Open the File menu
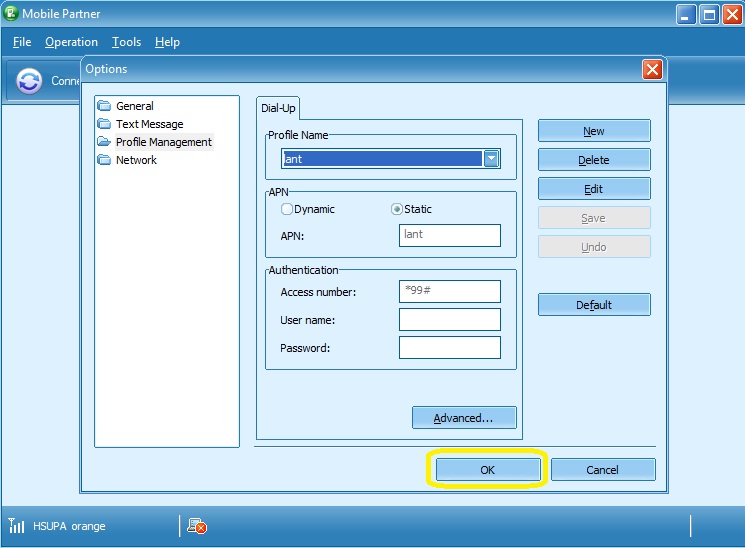Screen dimensions: 745x548 [22, 42]
